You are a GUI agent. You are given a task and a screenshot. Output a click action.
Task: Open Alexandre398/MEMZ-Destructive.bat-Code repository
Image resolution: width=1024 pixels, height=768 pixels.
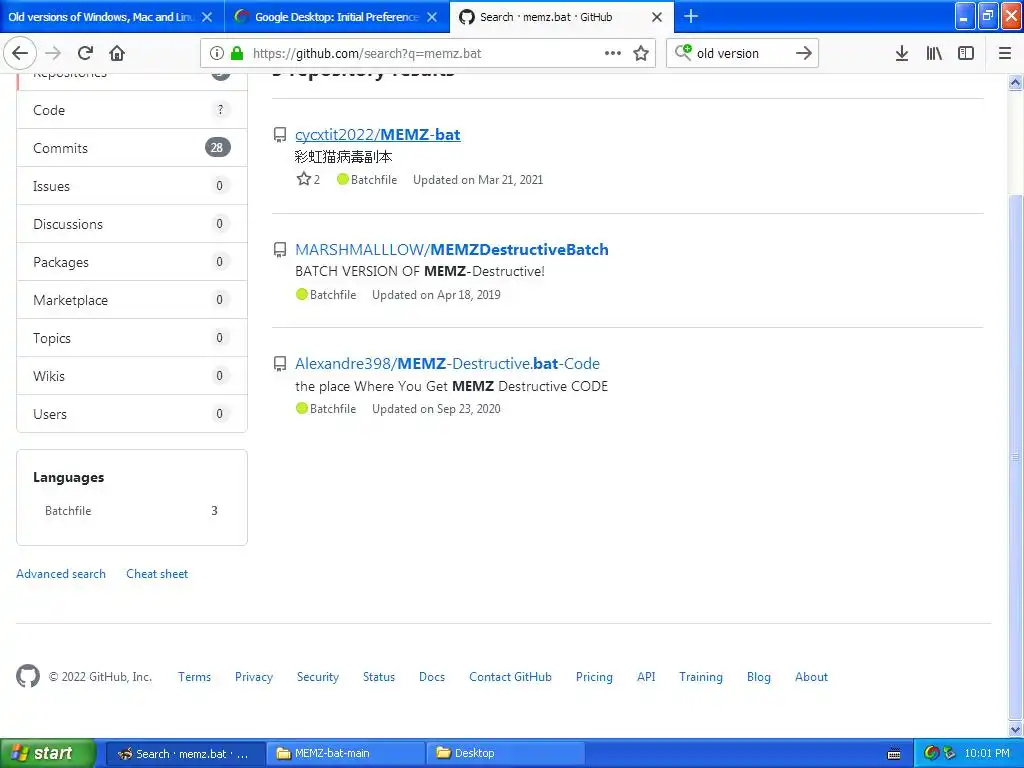point(447,364)
